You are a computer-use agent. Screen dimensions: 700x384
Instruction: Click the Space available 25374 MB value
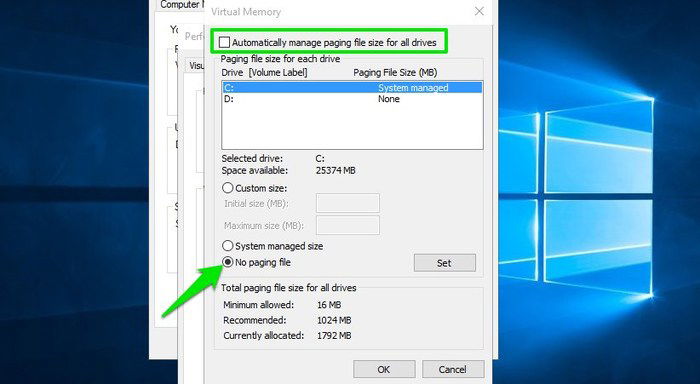(335, 171)
